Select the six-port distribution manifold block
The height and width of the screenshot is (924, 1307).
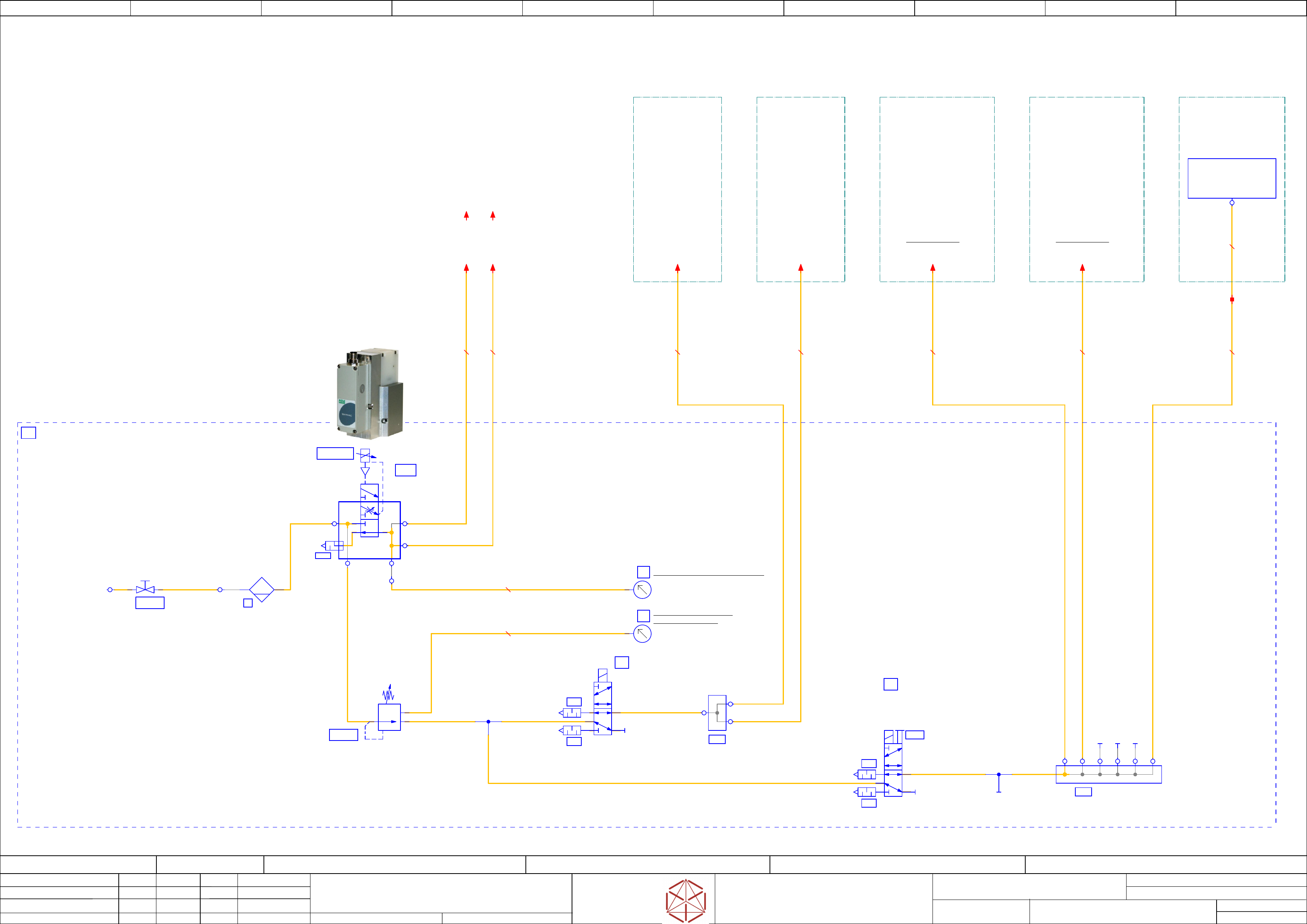point(1108,774)
